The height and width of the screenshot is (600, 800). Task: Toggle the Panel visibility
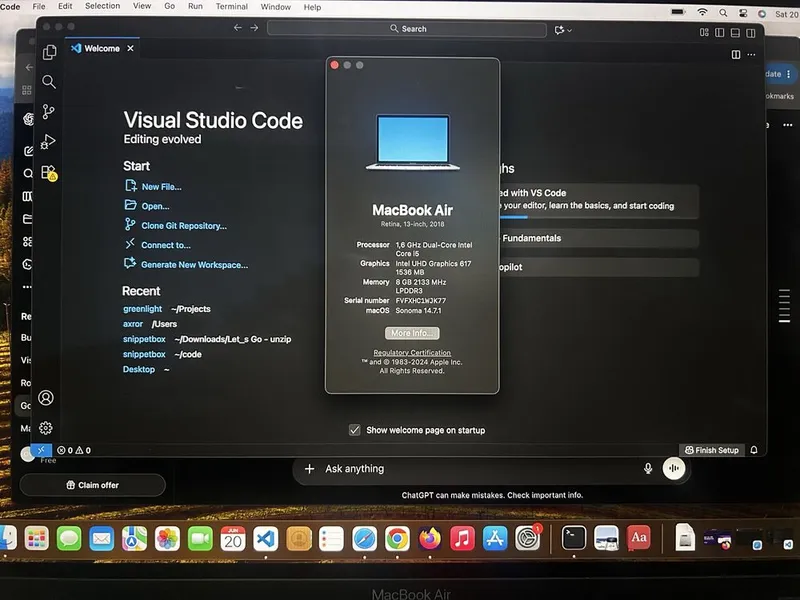pyautogui.click(x=735, y=32)
